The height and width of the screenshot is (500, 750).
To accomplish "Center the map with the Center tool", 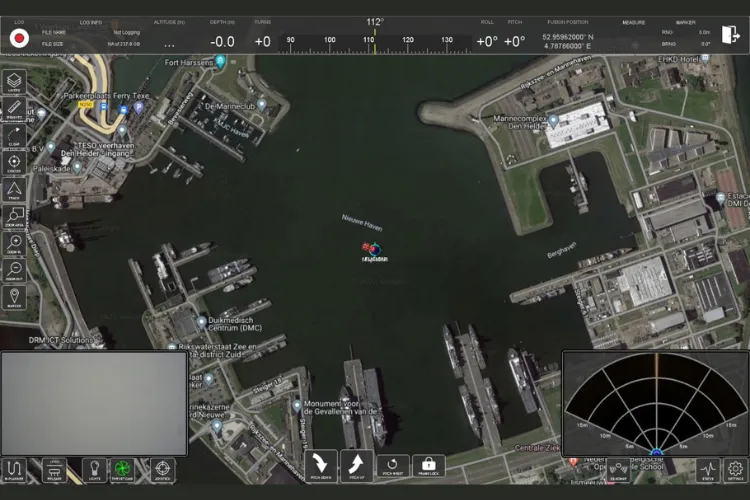I will click(x=14, y=163).
